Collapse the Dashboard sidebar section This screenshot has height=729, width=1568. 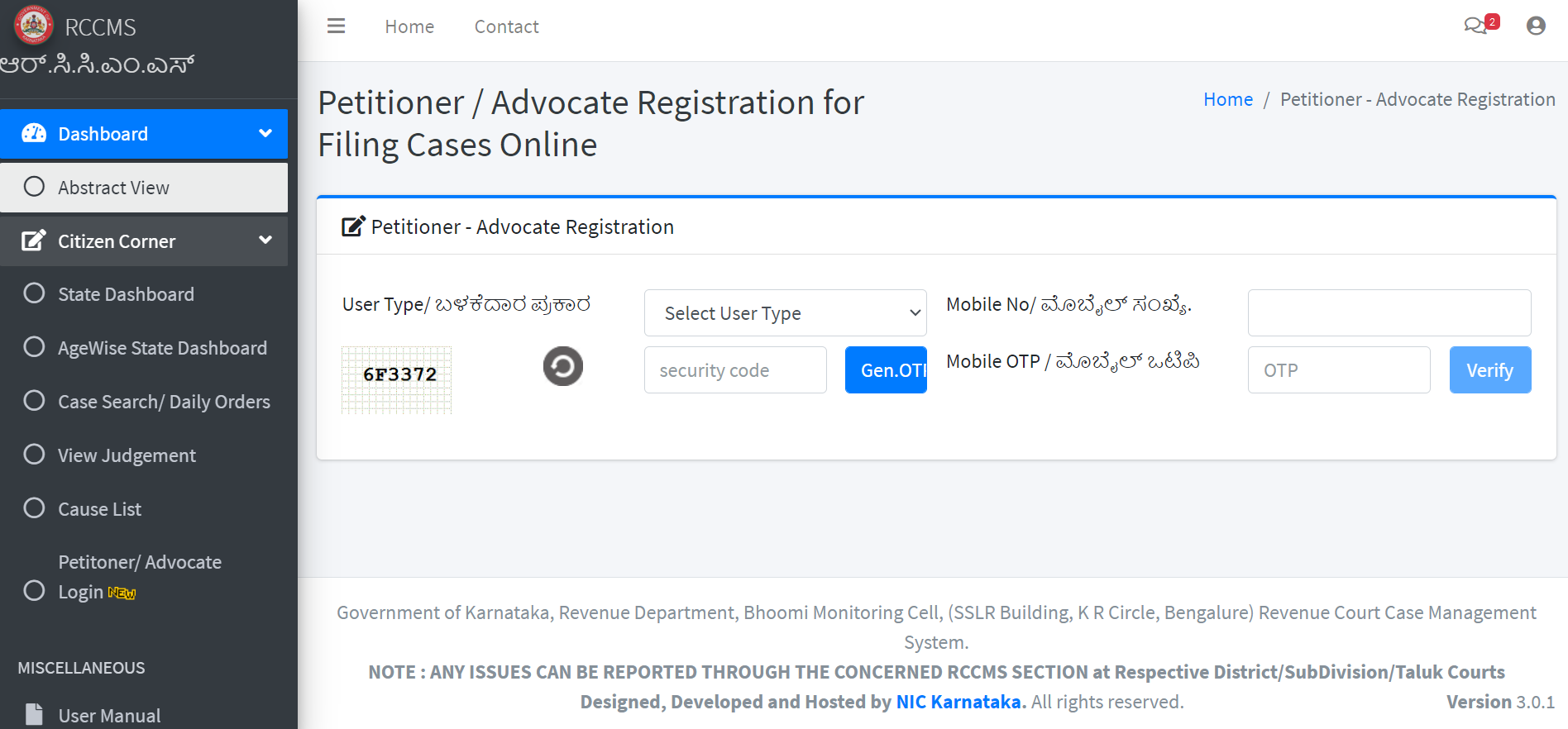(x=265, y=132)
